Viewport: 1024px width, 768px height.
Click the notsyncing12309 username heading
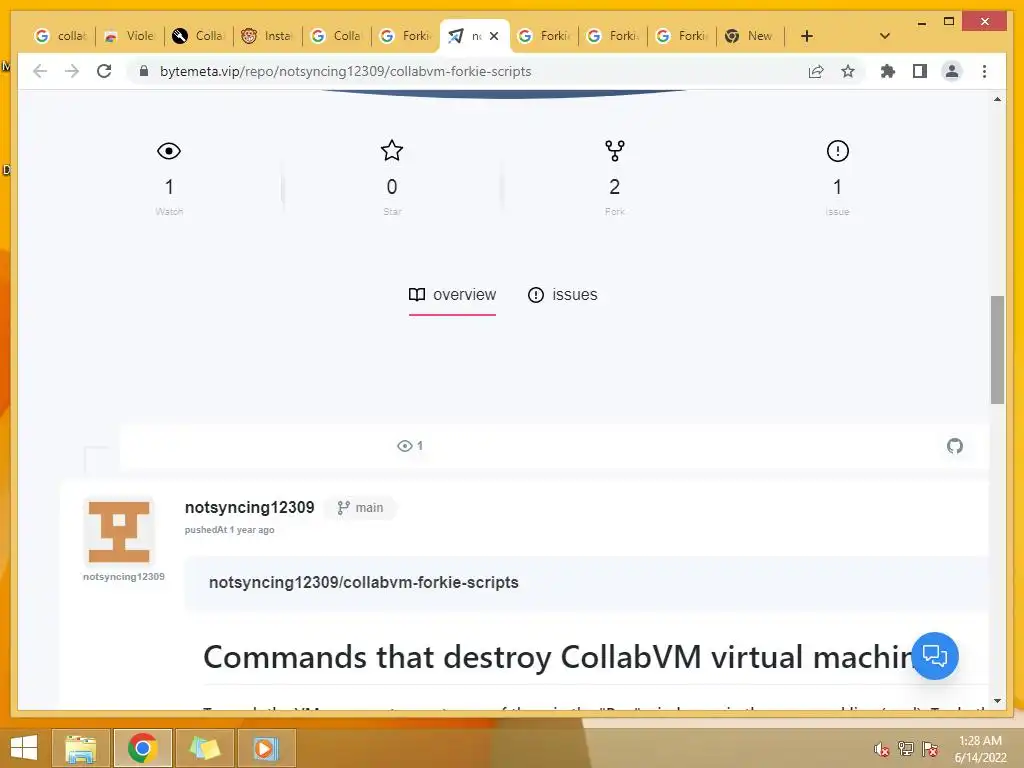click(x=249, y=507)
